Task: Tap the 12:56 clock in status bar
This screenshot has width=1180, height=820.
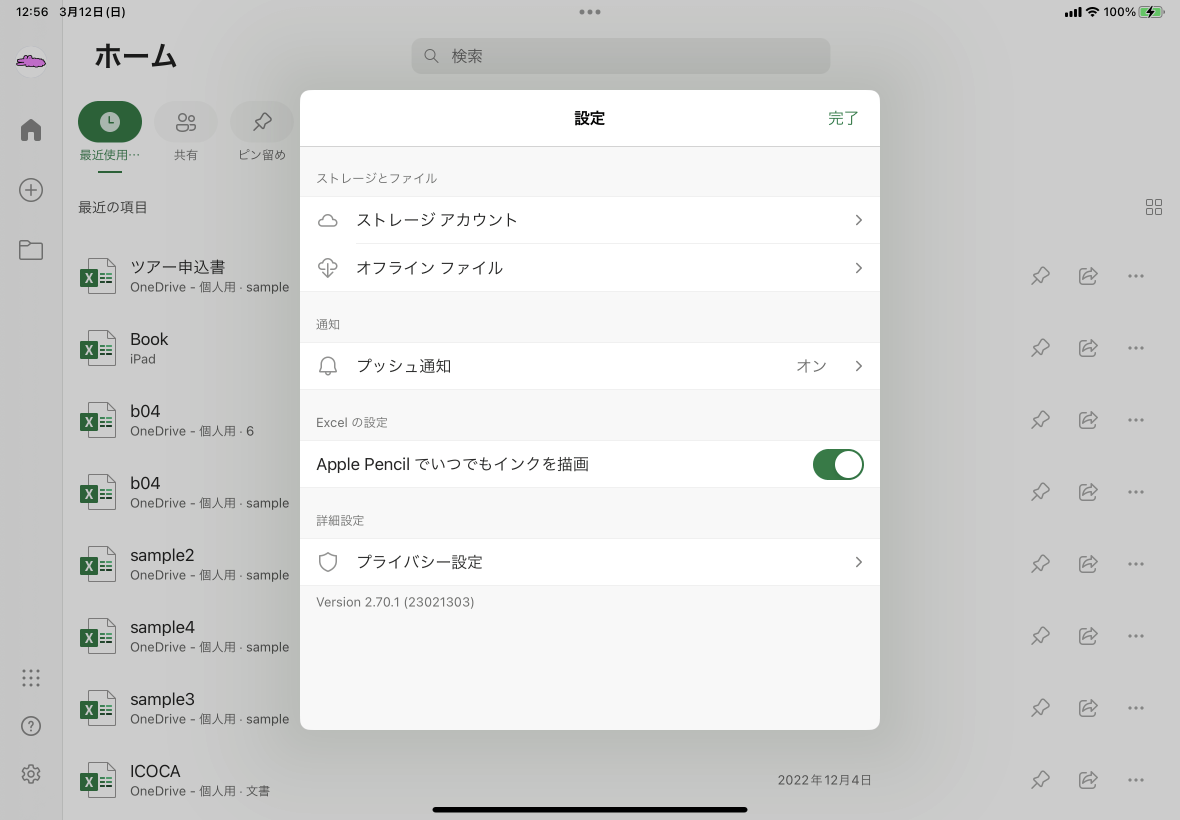Action: click(32, 12)
